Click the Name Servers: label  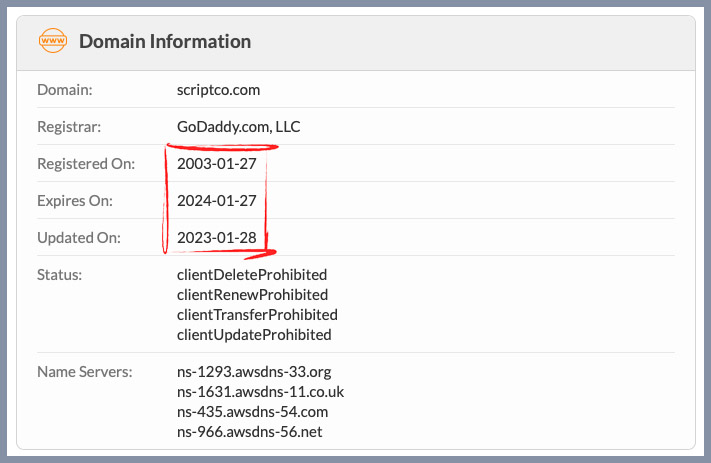pos(85,372)
